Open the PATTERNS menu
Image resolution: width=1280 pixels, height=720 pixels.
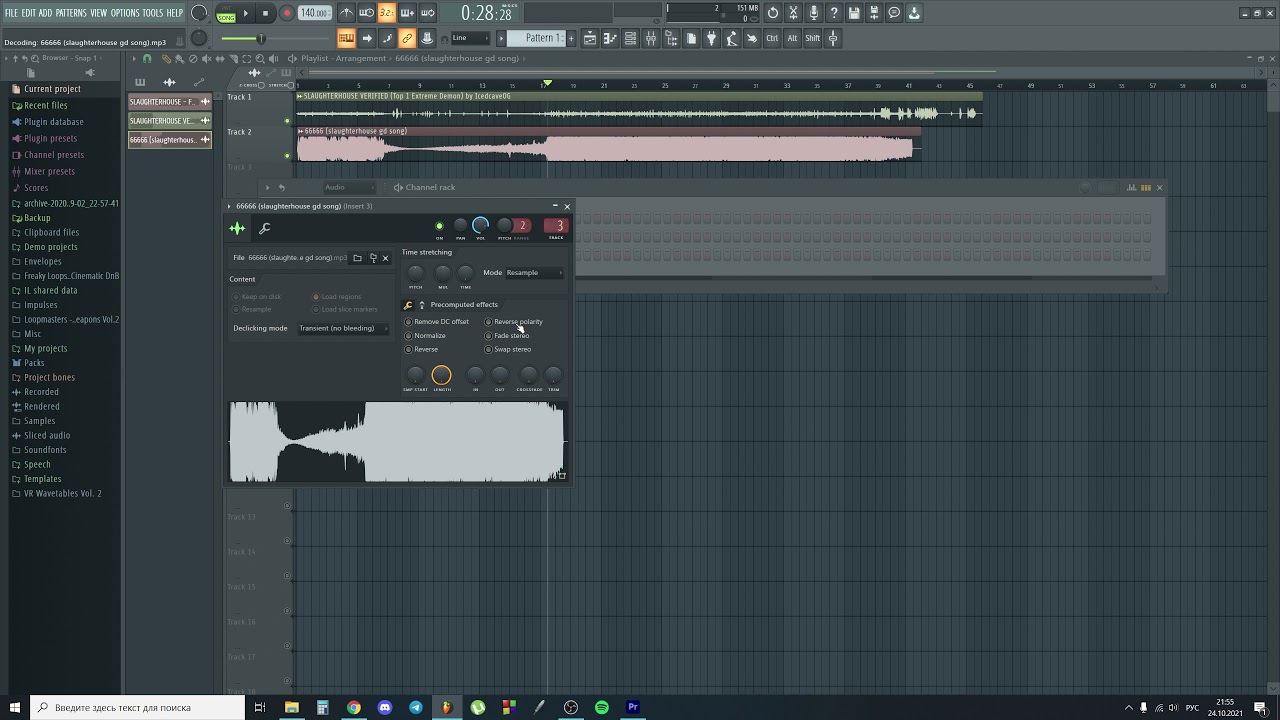(x=71, y=13)
